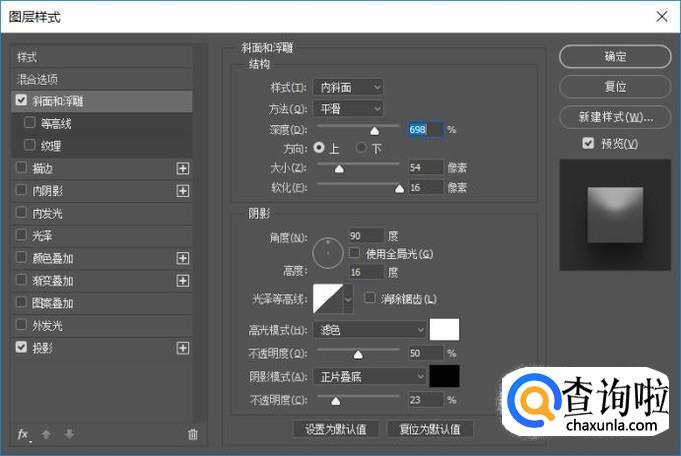
Task: Open the 高光模式 滤色 dropdown
Action: 369,329
